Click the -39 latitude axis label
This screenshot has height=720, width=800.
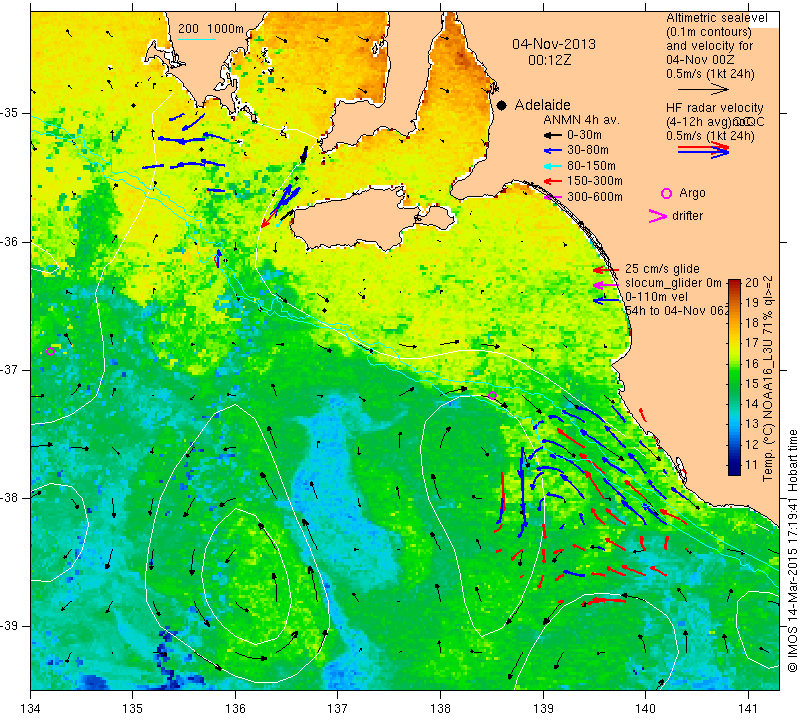[x=10, y=625]
